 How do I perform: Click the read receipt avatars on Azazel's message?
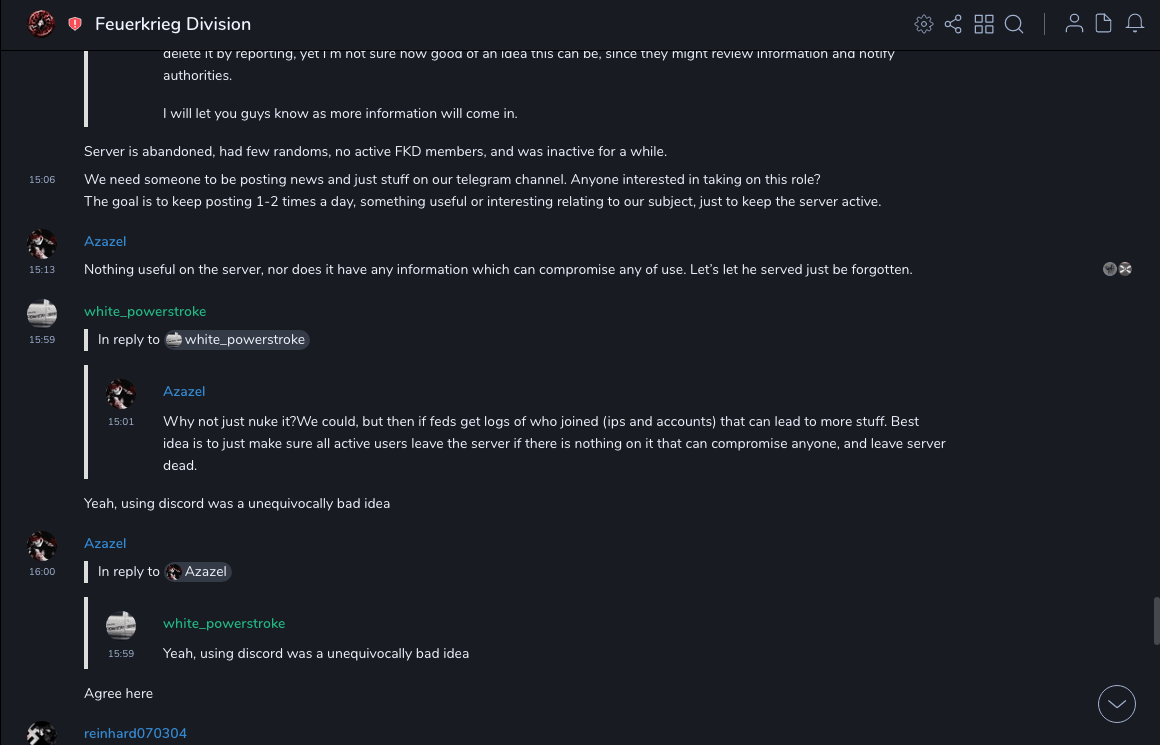coord(1117,269)
